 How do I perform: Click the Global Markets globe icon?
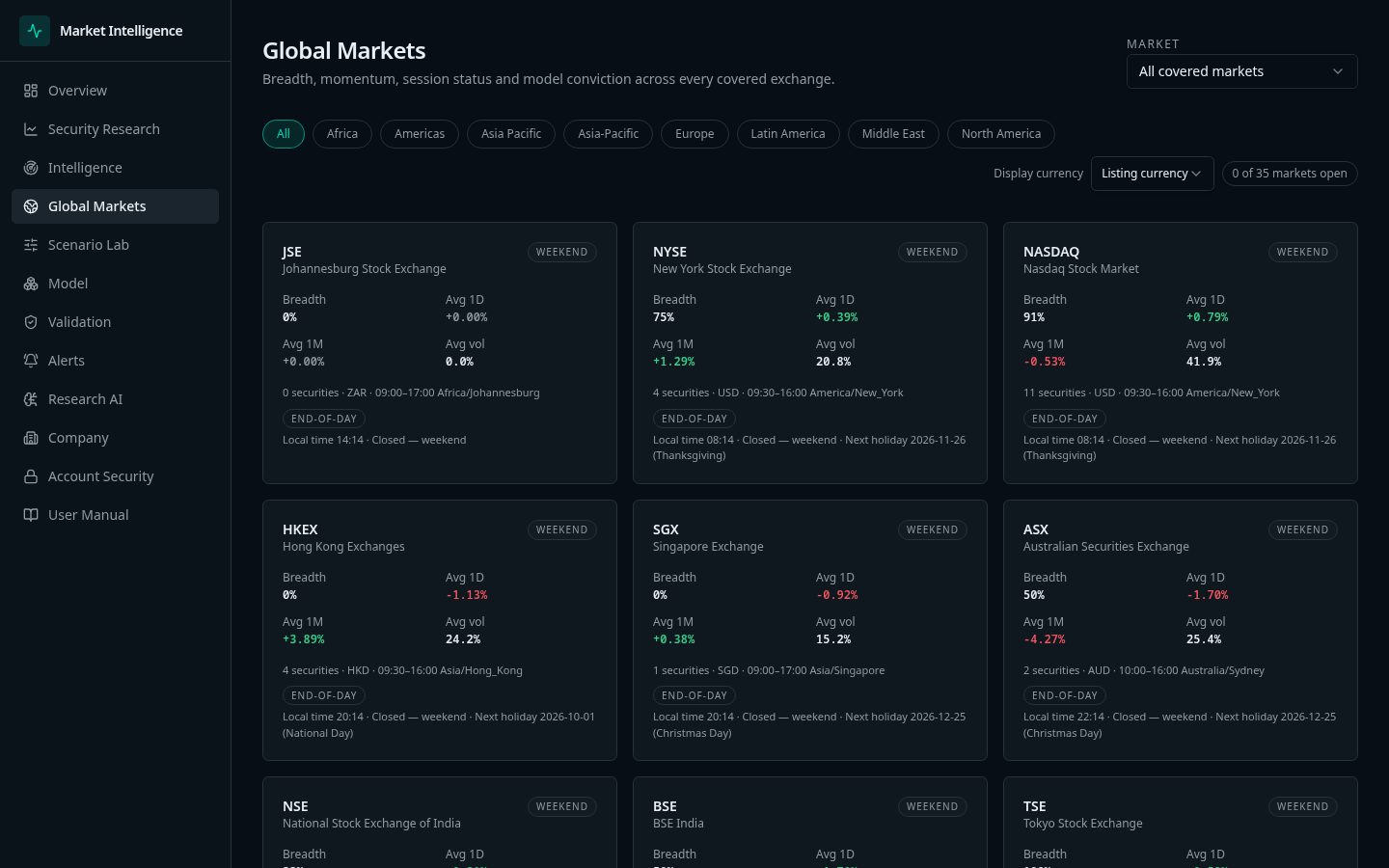pyautogui.click(x=31, y=206)
